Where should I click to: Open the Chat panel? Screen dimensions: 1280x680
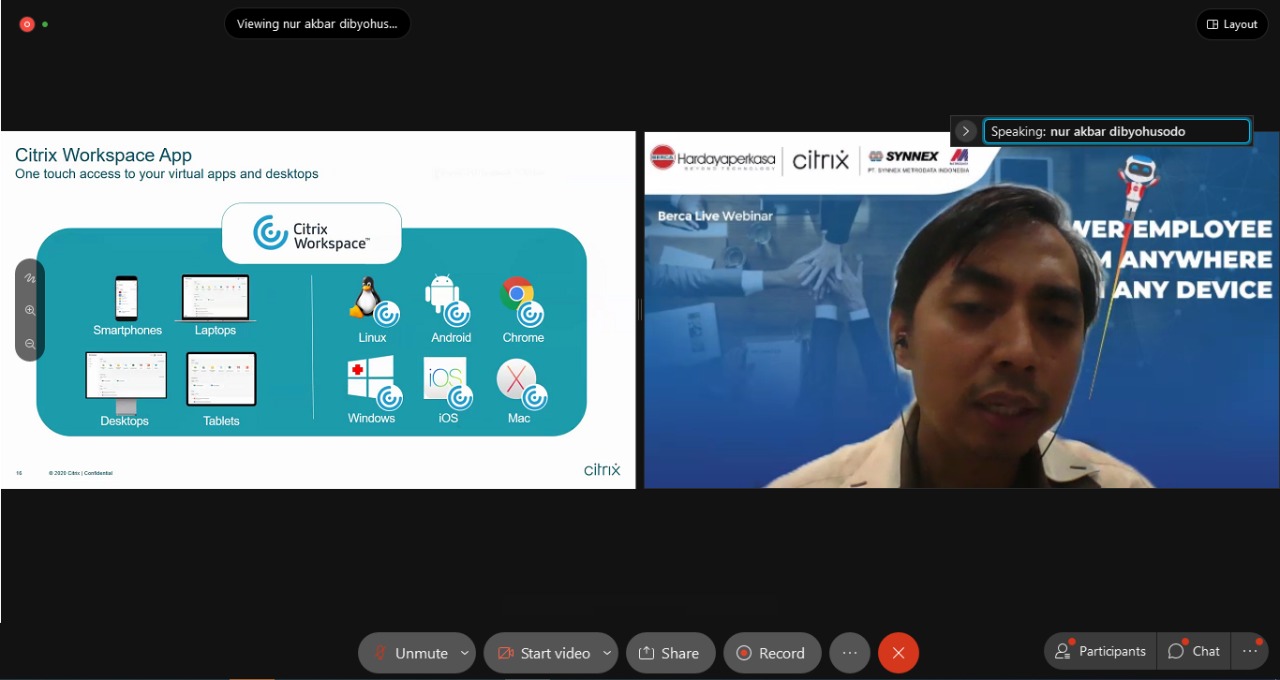click(1194, 651)
